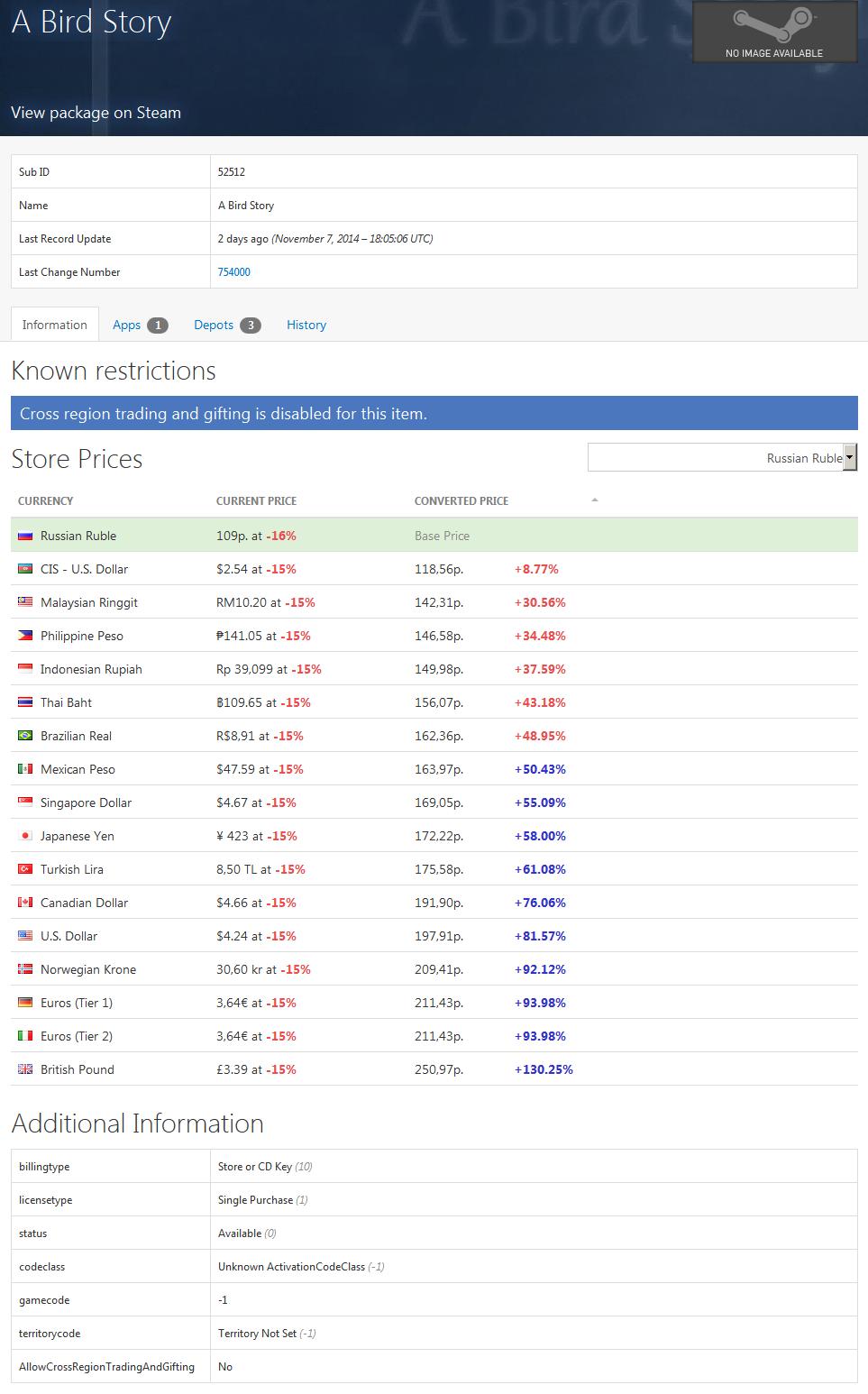868x1394 pixels.
Task: Click the Malaysian Ringgit flag icon
Action: (25, 602)
